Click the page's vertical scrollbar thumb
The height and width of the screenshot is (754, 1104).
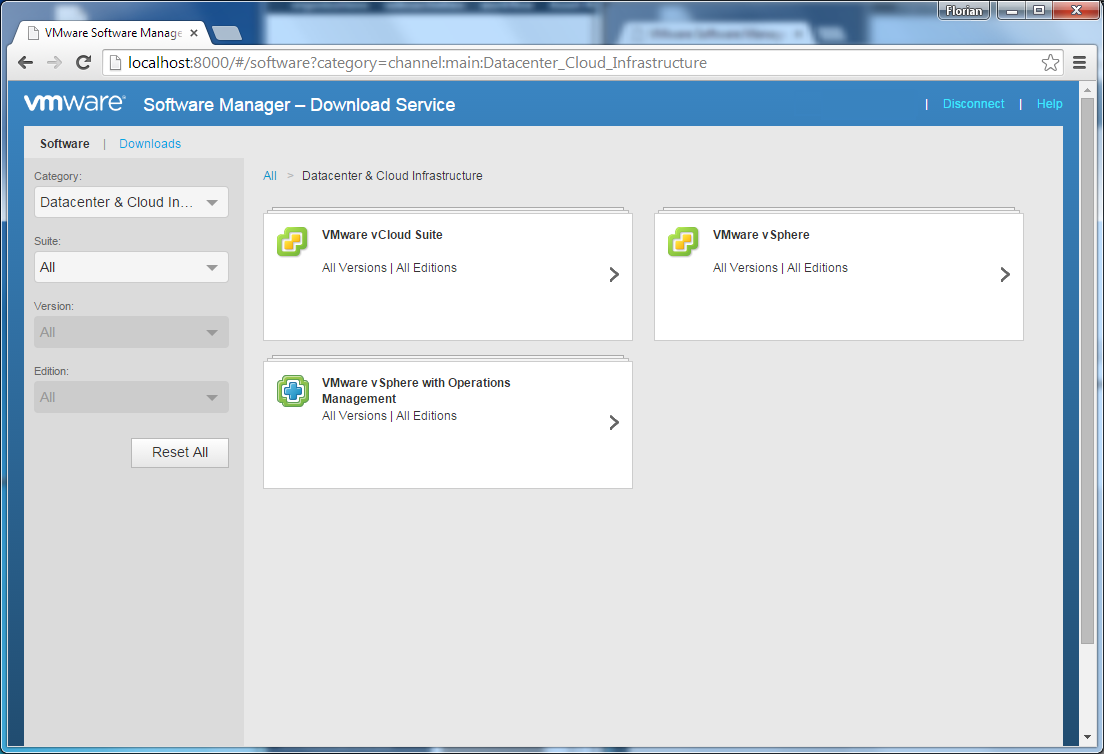(x=1087, y=370)
